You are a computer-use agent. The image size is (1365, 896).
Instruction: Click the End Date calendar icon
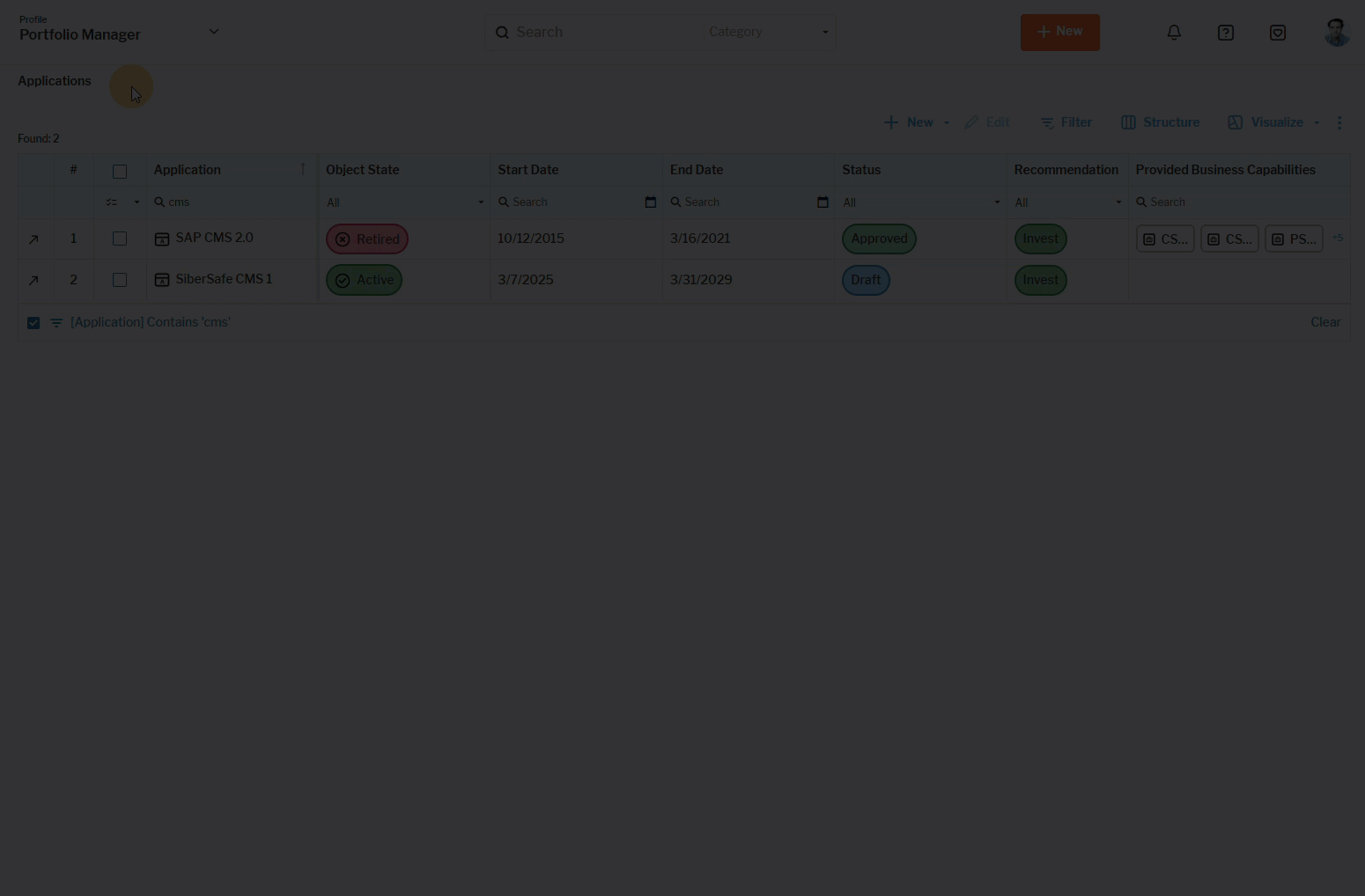pyautogui.click(x=823, y=202)
